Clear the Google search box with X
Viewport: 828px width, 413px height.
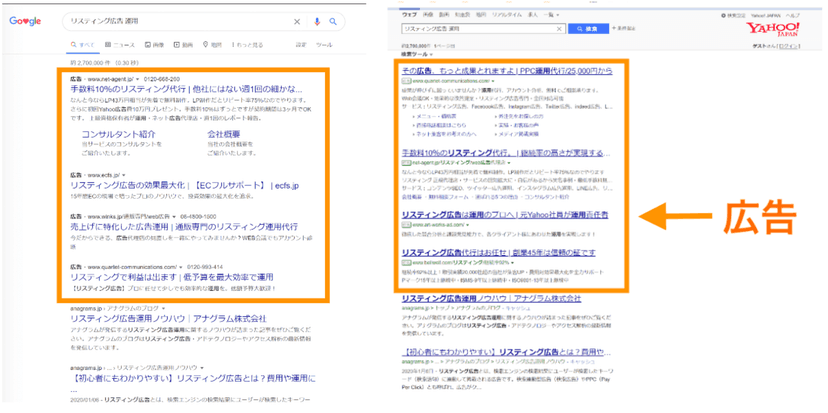pos(297,22)
